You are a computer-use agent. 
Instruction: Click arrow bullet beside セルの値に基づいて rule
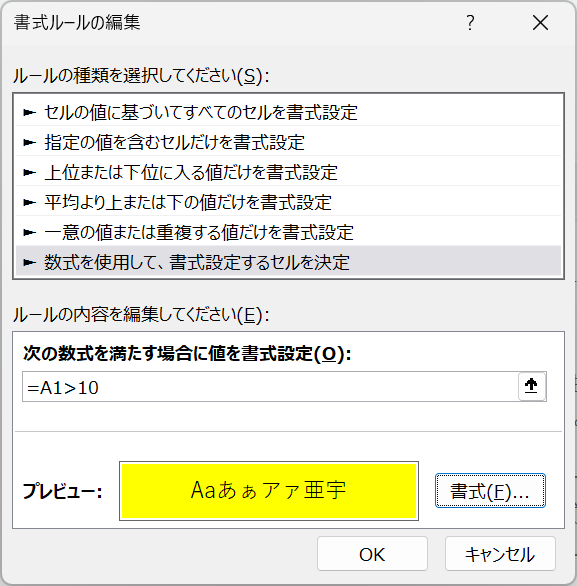point(29,112)
